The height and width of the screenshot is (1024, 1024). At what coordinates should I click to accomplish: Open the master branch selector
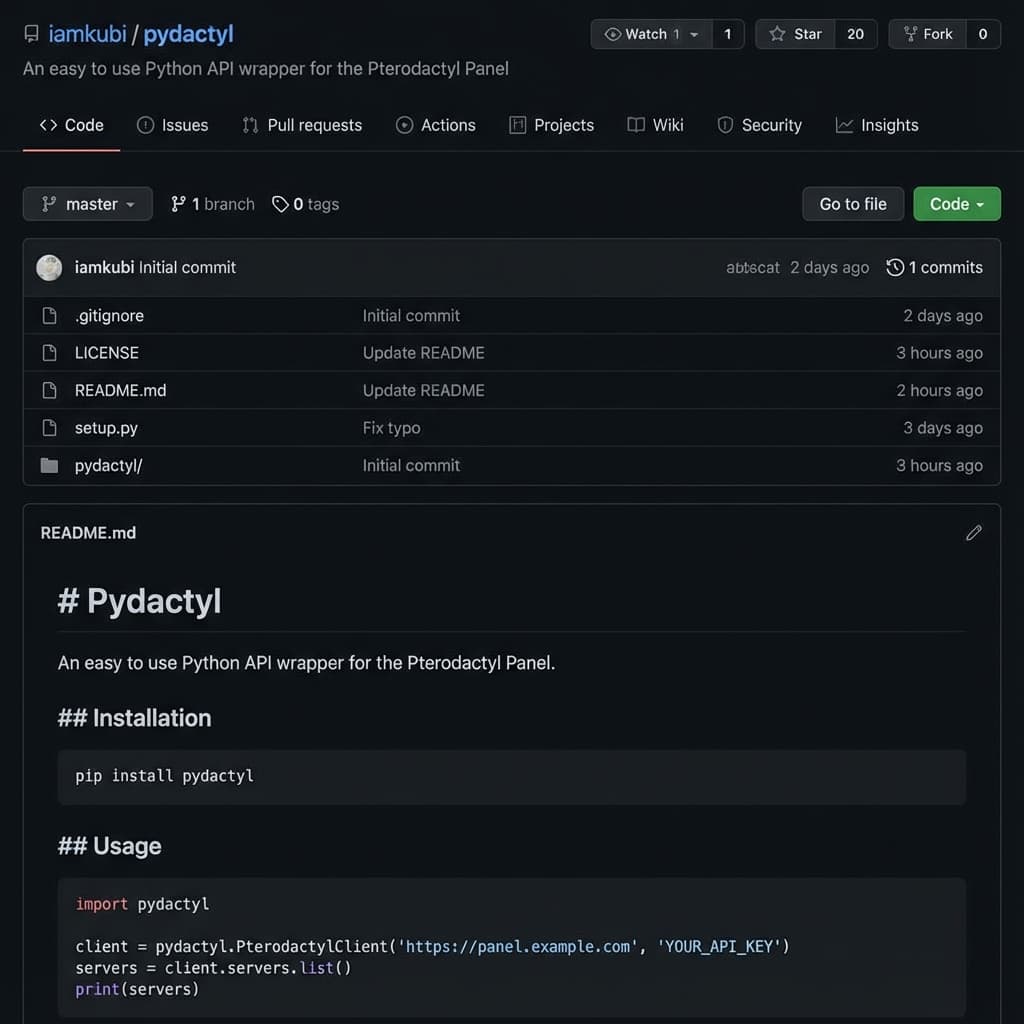(x=87, y=203)
